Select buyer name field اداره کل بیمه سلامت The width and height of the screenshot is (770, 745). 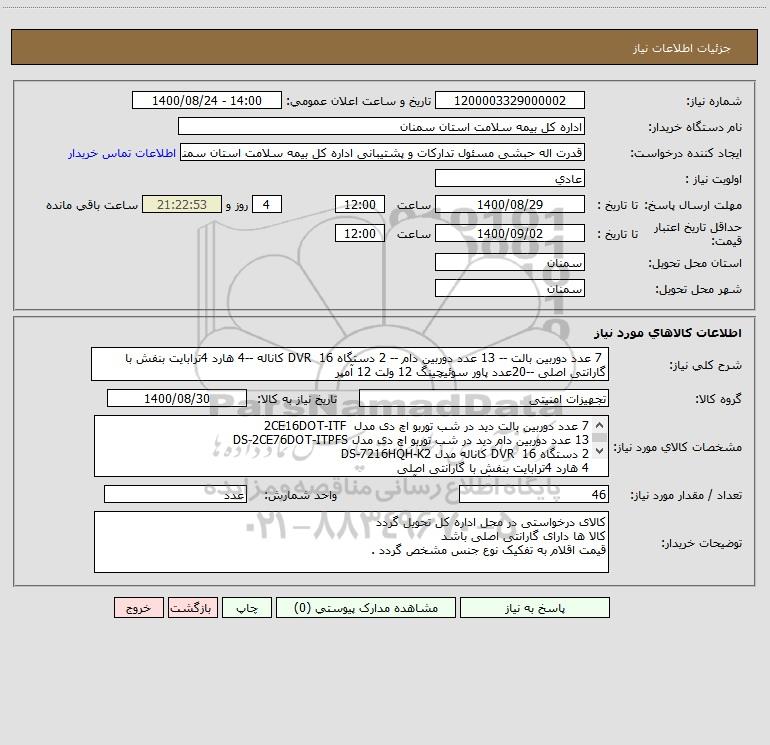[381, 127]
